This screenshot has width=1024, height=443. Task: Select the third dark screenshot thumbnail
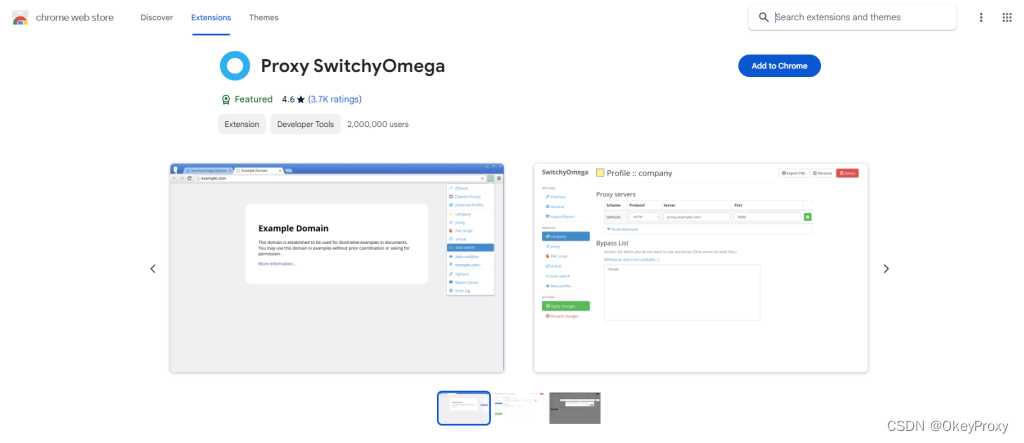point(575,408)
